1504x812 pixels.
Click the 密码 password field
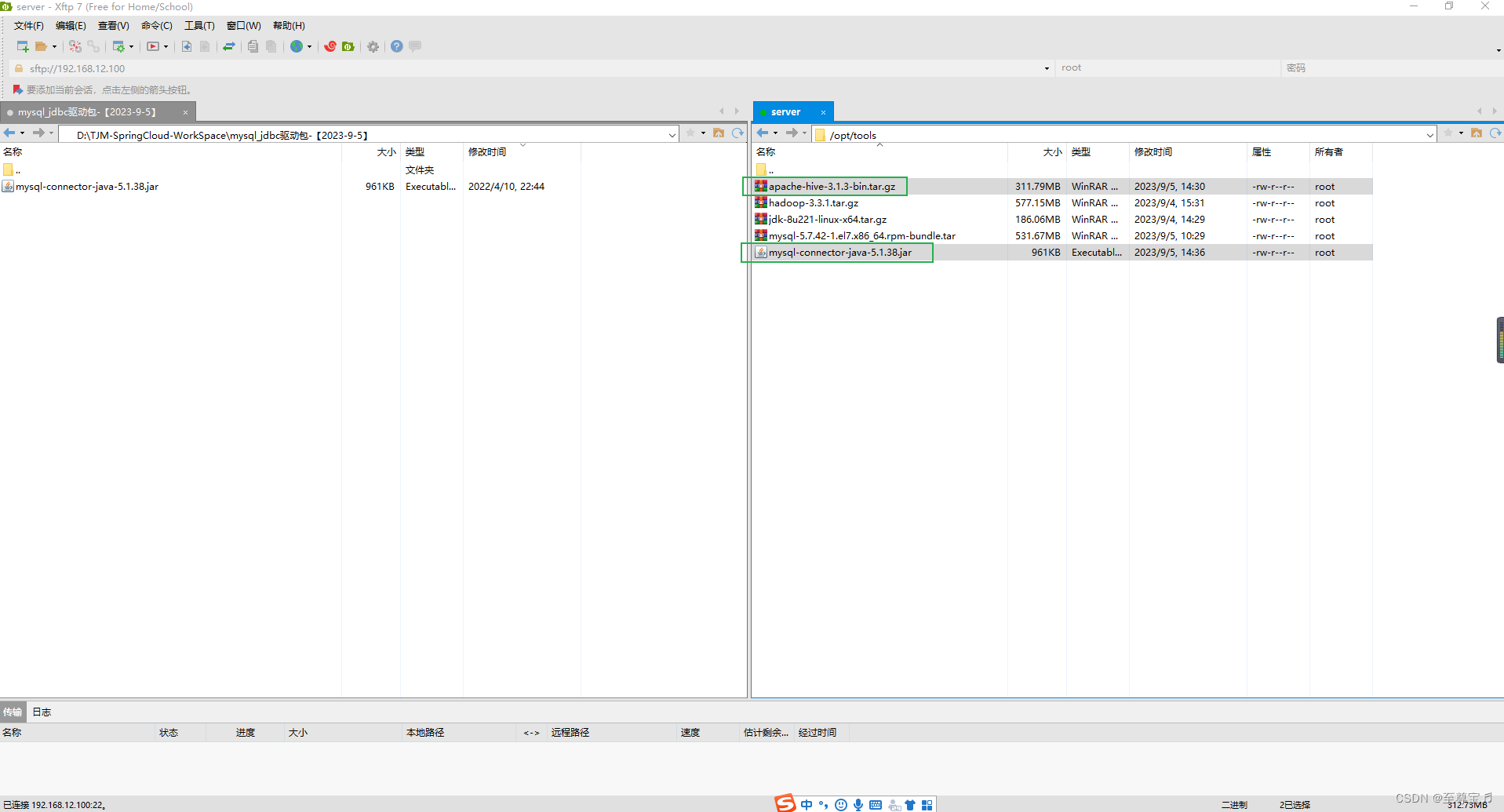point(1391,68)
